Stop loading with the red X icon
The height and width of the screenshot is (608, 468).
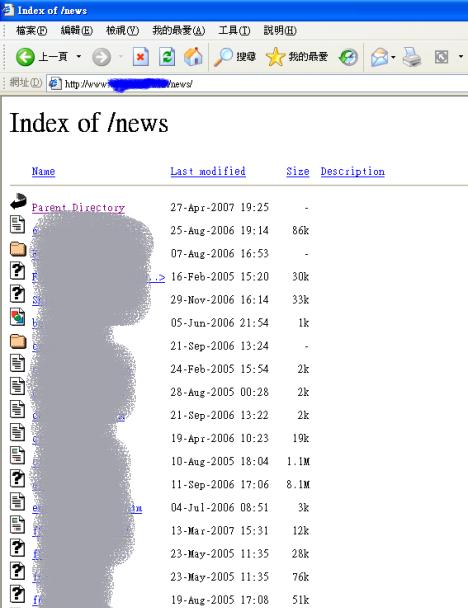pyautogui.click(x=140, y=57)
